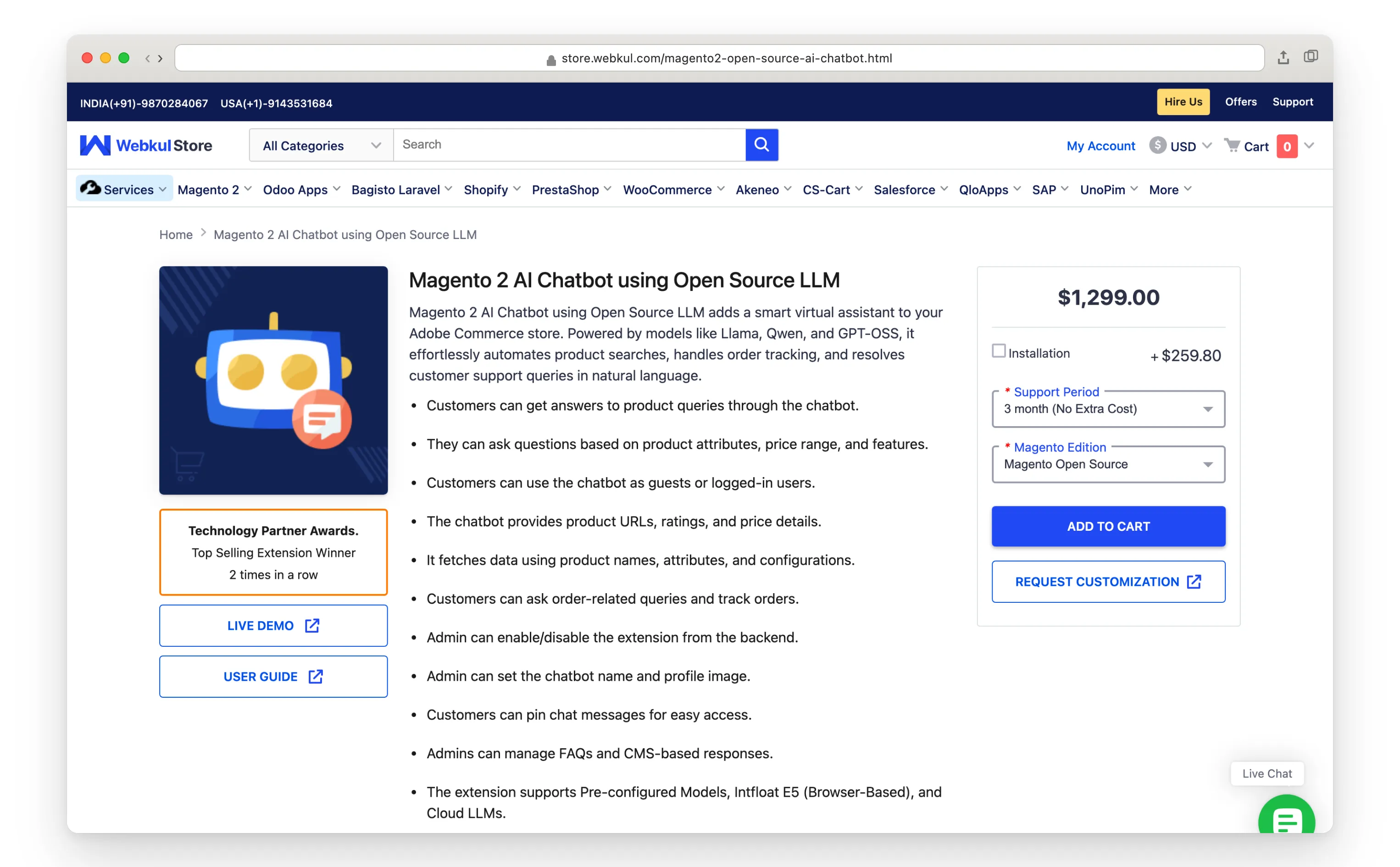Viewport: 1400px width, 867px height.
Task: Open the Support link
Action: [x=1292, y=101]
